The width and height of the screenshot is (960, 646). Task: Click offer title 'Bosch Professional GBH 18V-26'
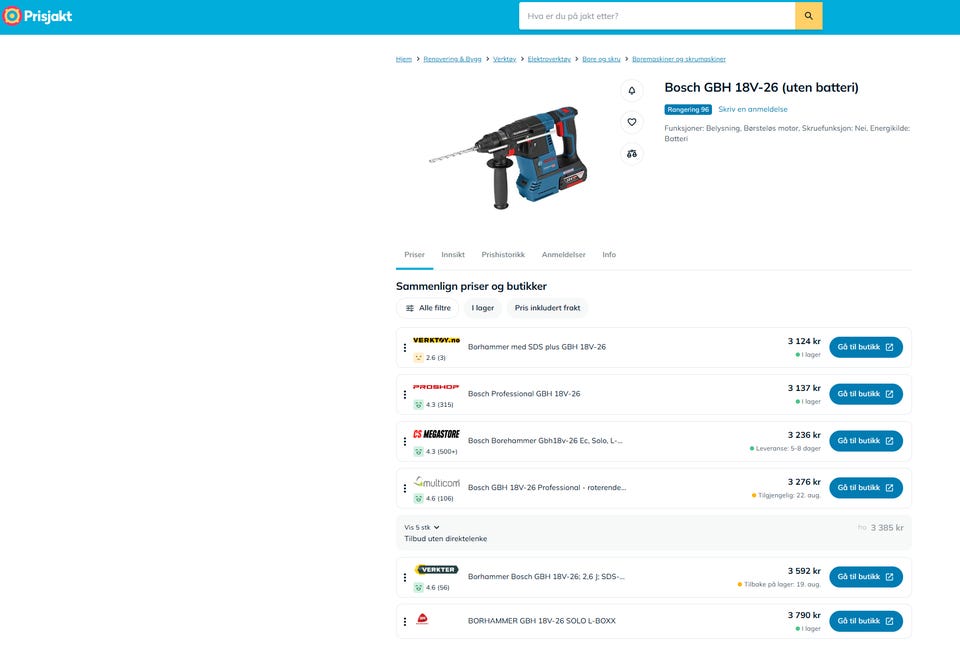click(524, 394)
